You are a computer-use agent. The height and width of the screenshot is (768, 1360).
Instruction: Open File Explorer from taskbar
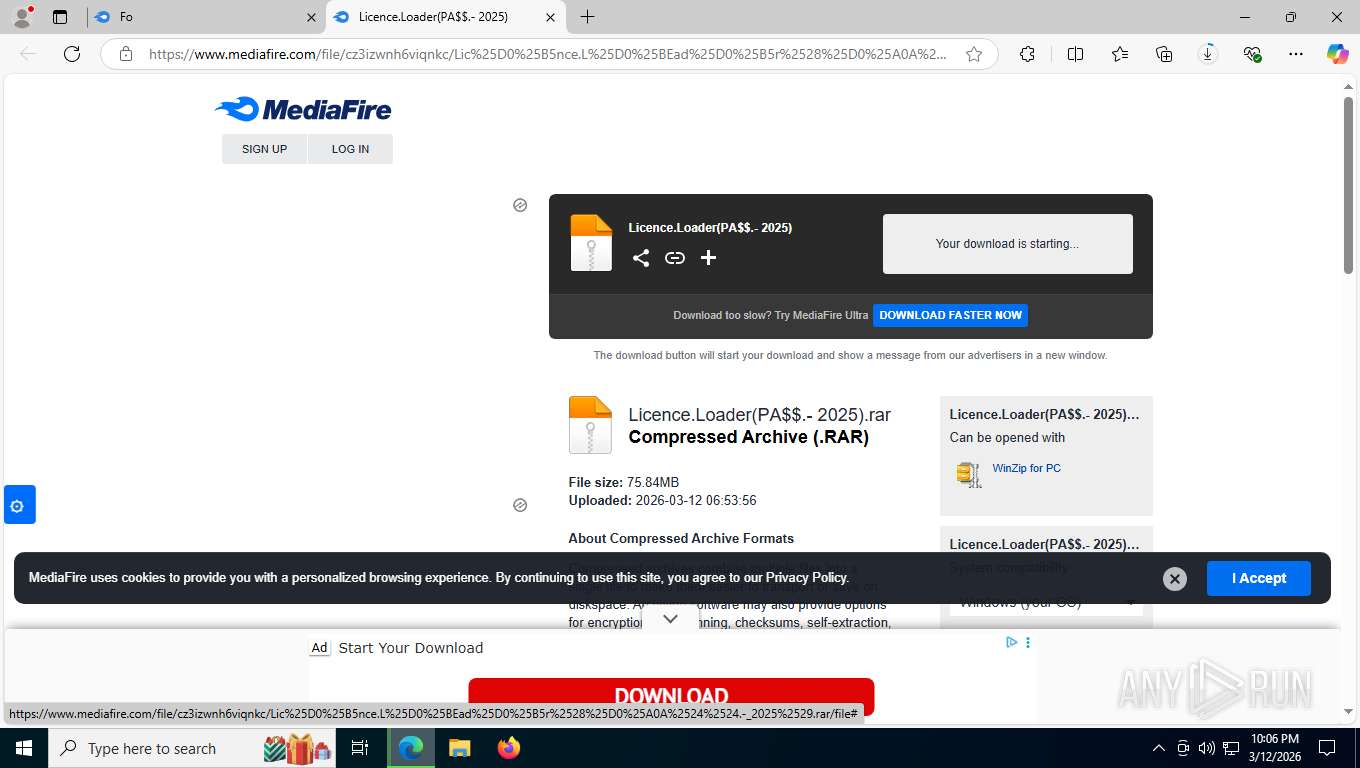459,748
